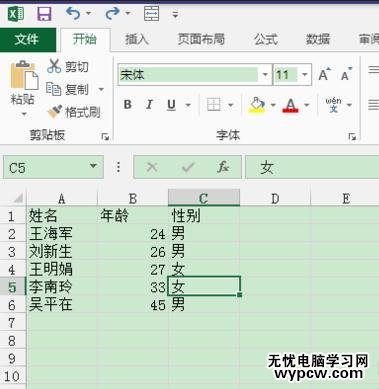Toggle Underline formatting
Viewport: 379px width, 389px height.
[171, 105]
